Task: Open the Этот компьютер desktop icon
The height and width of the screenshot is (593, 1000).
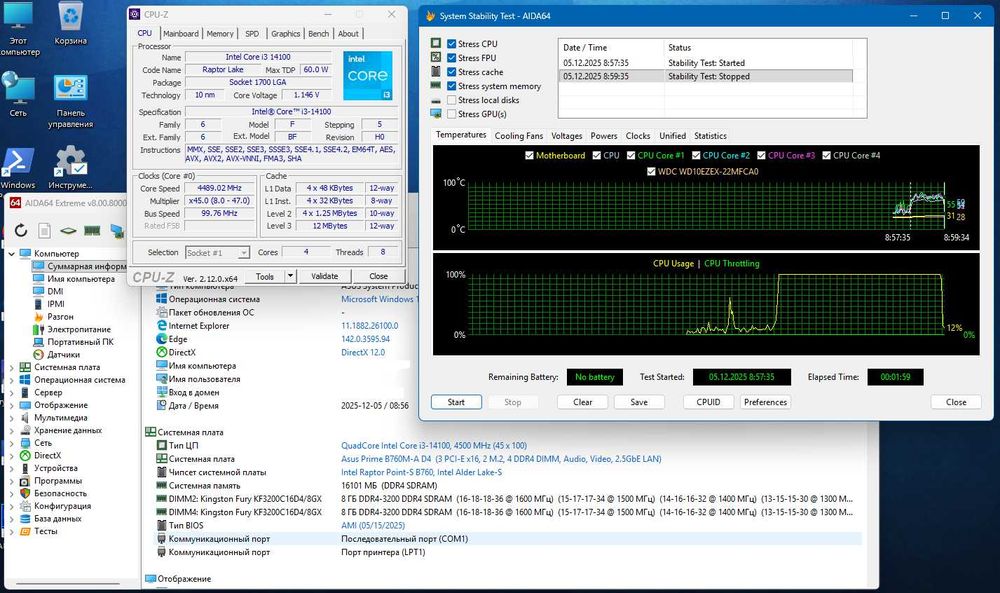Action: [18, 29]
